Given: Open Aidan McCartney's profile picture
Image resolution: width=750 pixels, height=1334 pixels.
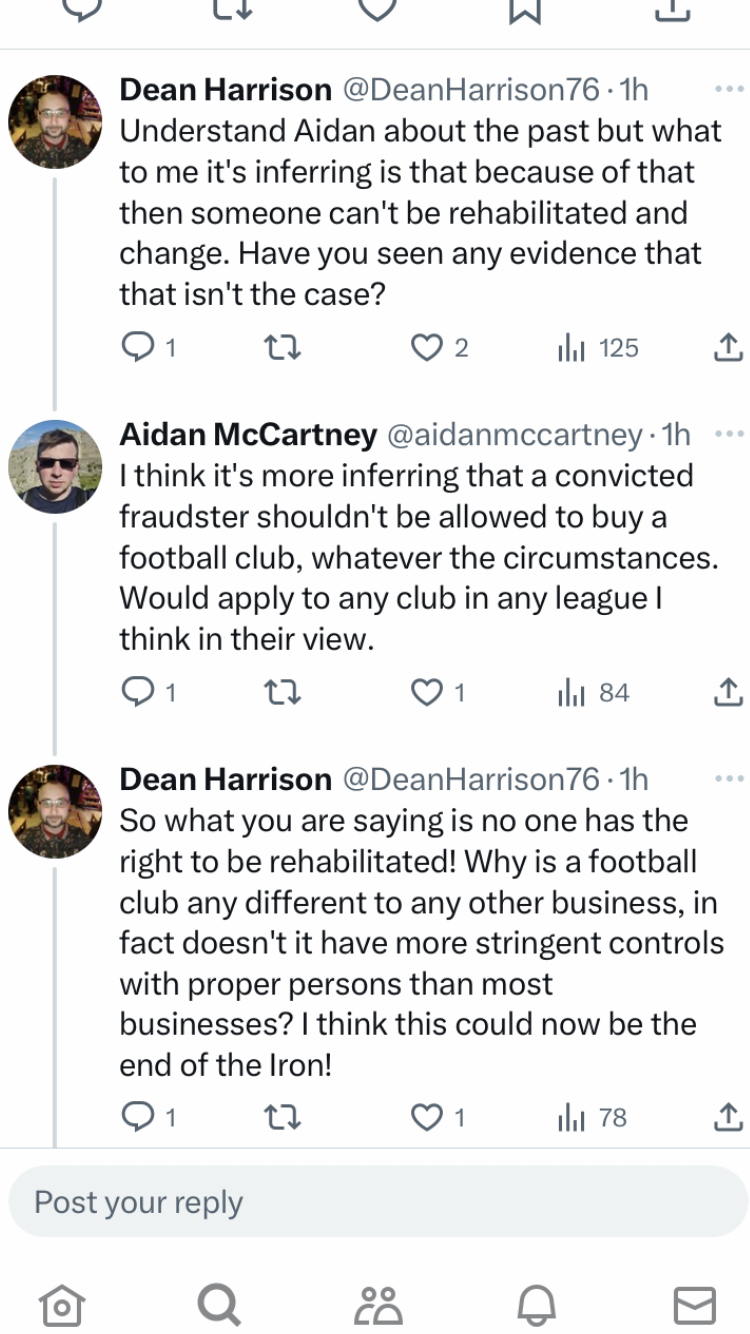Looking at the screenshot, I should point(55,466).
